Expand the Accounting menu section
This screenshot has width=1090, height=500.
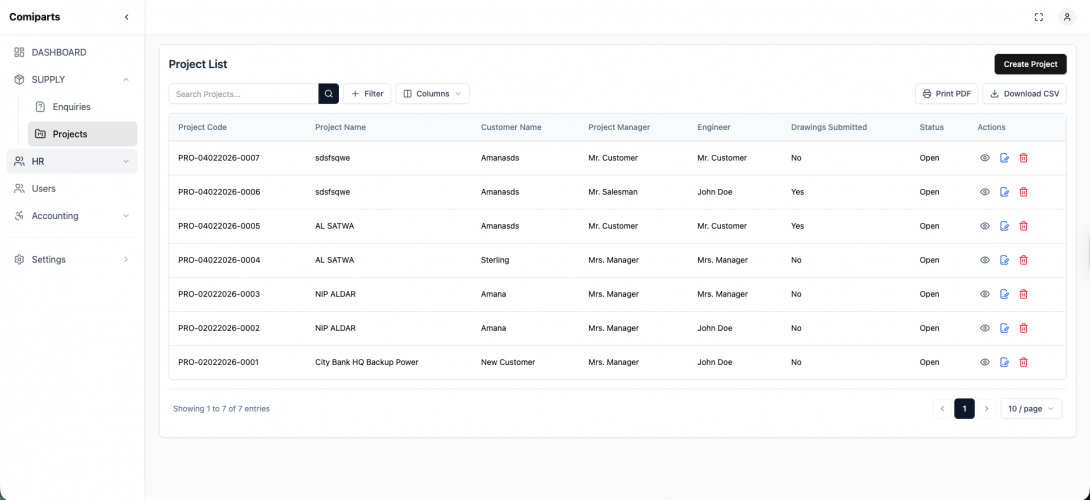72,216
